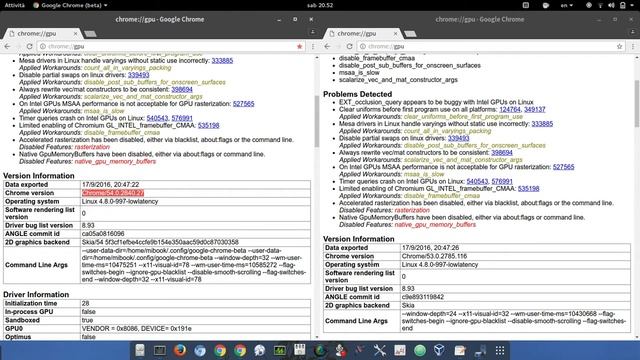The height and width of the screenshot is (360, 640).
Task: Open link 398694 in left window
Action: coord(182,89)
